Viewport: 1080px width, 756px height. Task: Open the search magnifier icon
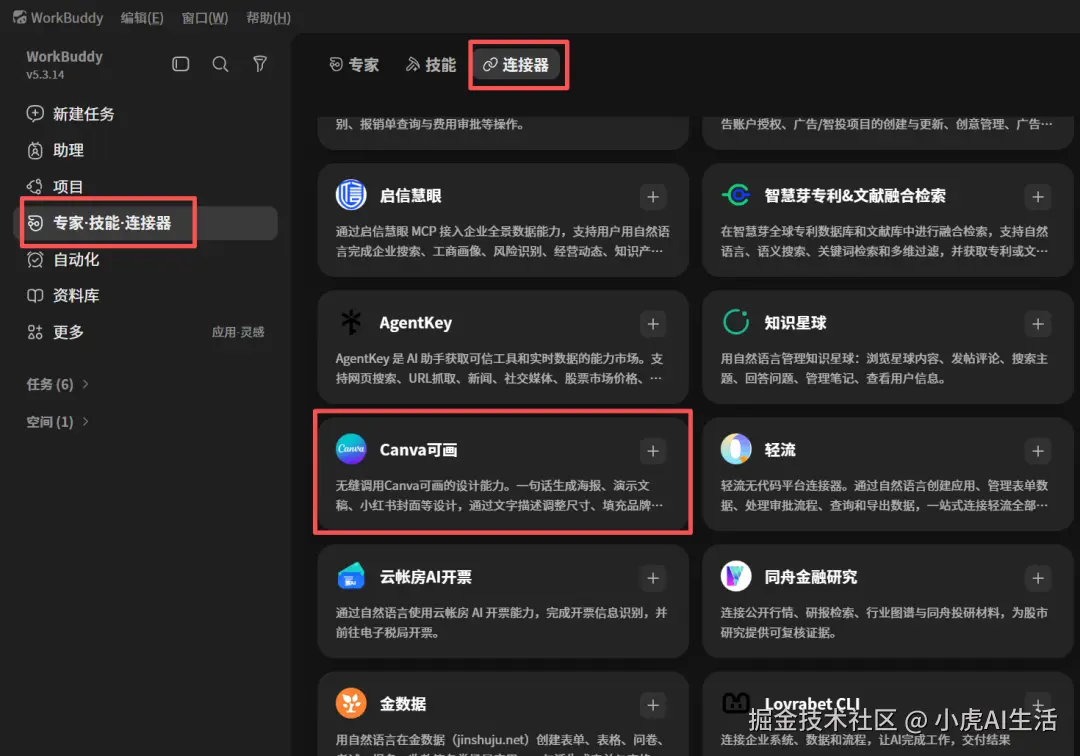click(220, 64)
